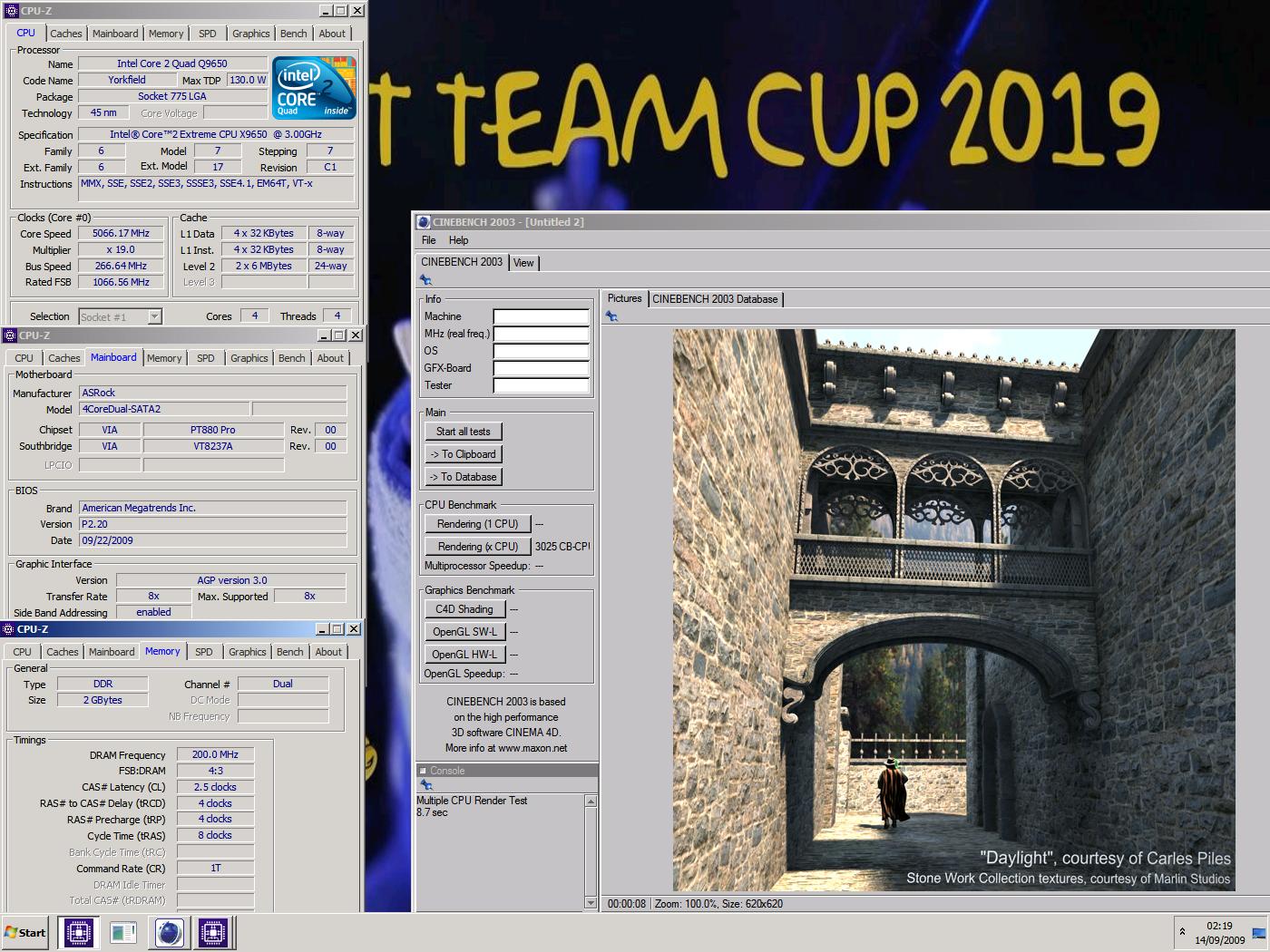Run the Rendering (x CPU) benchmark
The height and width of the screenshot is (952, 1270).
coord(478,547)
